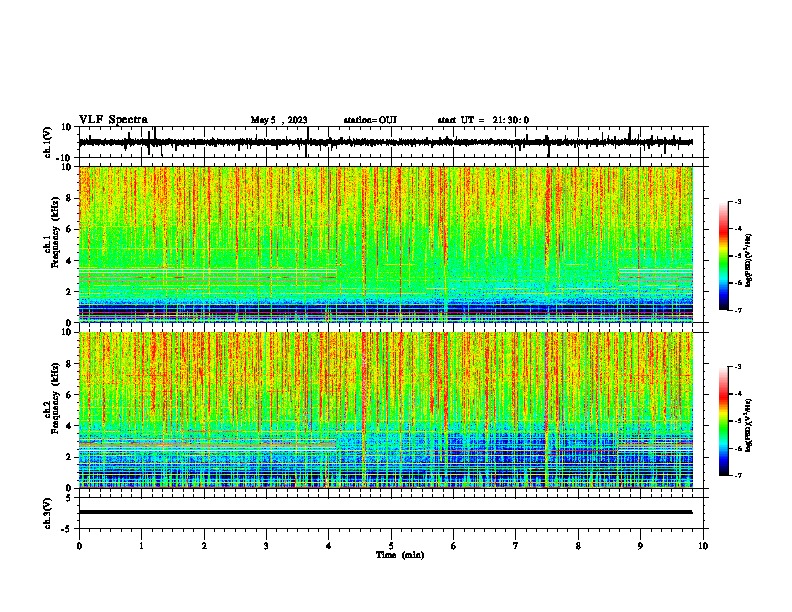This screenshot has width=792, height=612.
Task: Click the ch.2 frequency spectrogram panel
Action: pyautogui.click(x=385, y=410)
